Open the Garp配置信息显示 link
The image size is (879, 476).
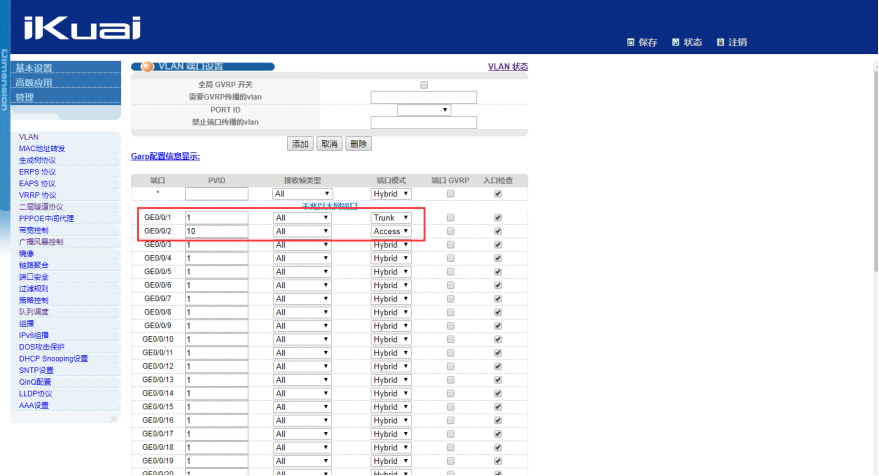click(x=165, y=156)
